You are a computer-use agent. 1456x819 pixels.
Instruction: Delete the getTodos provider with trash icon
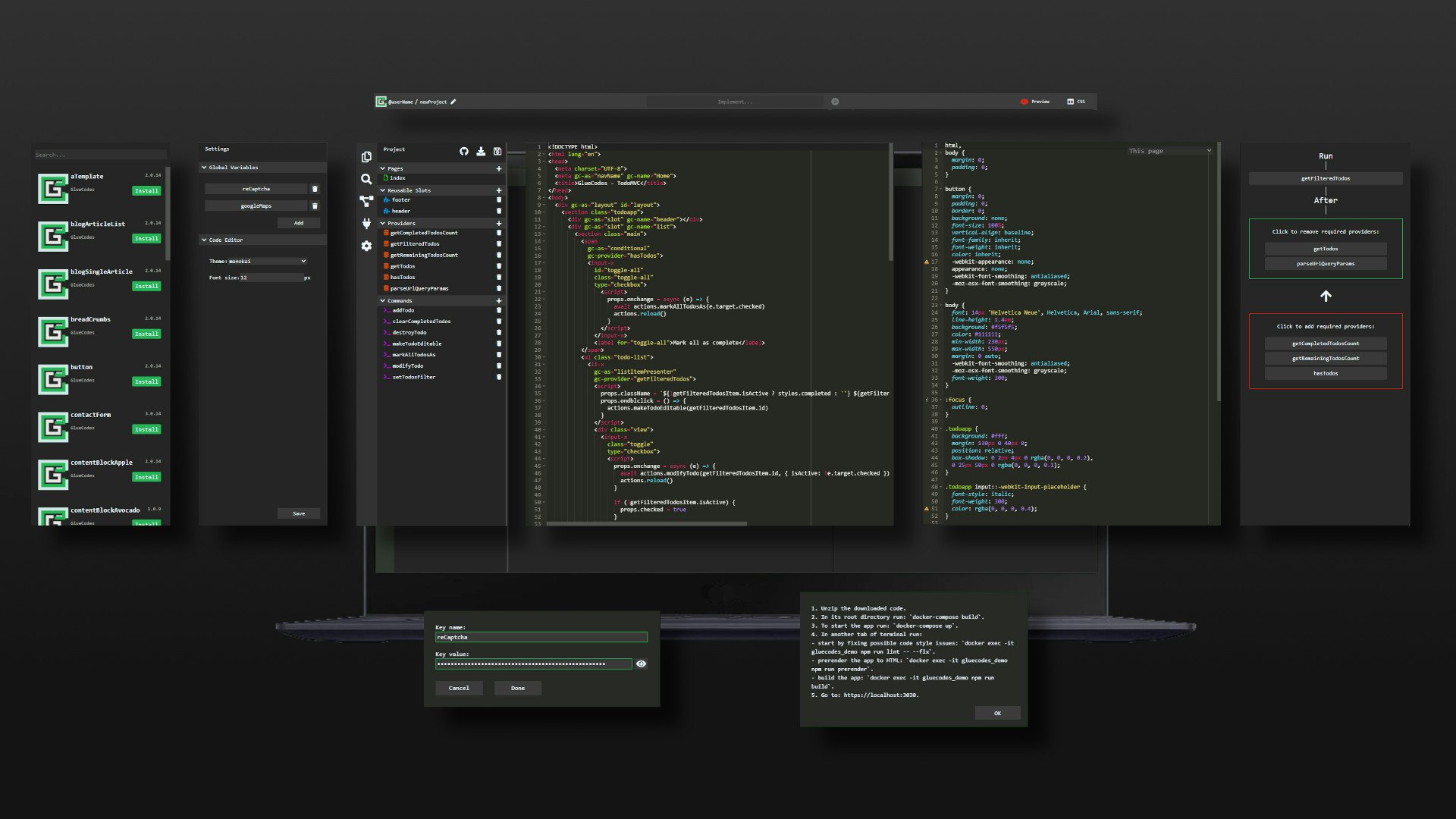coord(498,266)
